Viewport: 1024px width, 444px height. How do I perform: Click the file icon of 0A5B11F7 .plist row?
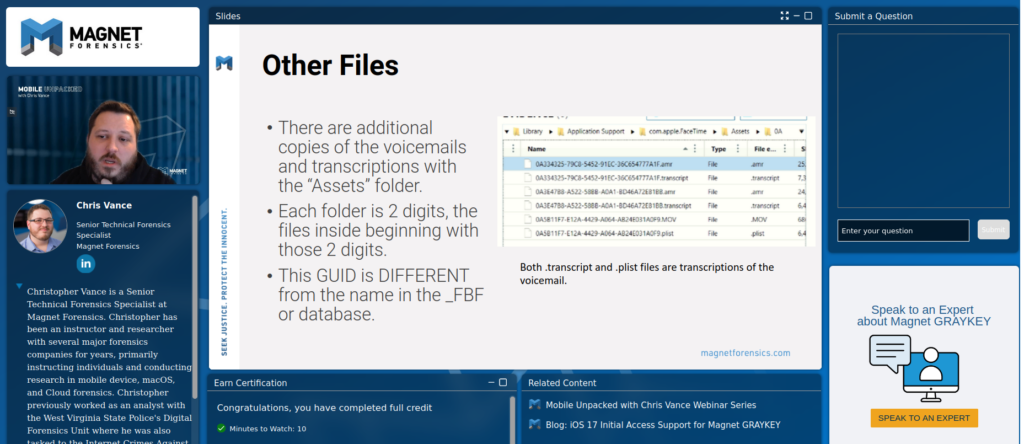click(x=528, y=233)
